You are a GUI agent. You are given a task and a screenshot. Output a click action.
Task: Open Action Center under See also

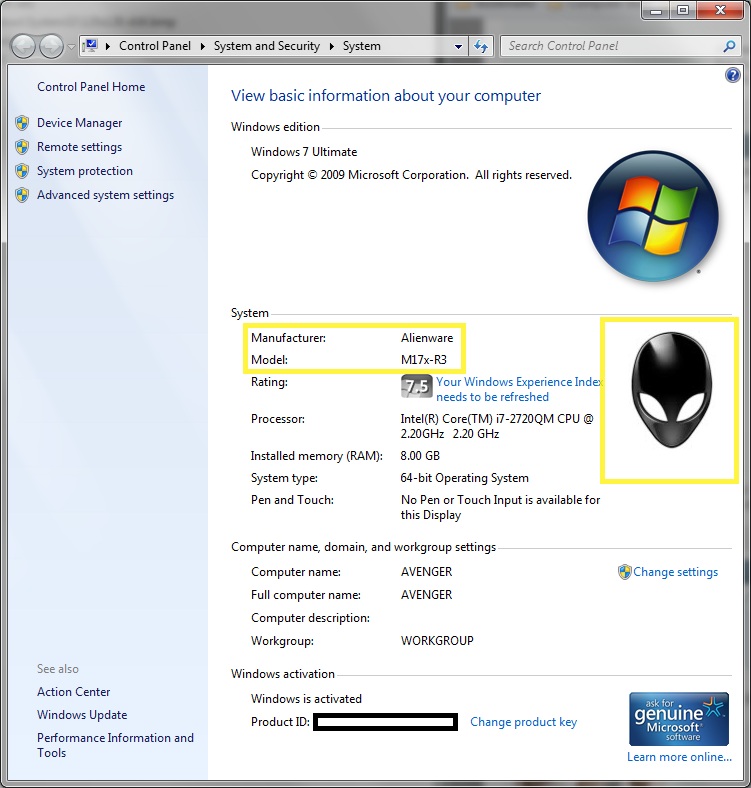[73, 692]
